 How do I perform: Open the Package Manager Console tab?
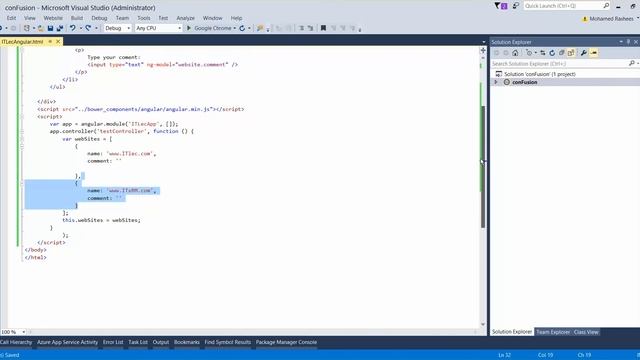[x=286, y=342]
